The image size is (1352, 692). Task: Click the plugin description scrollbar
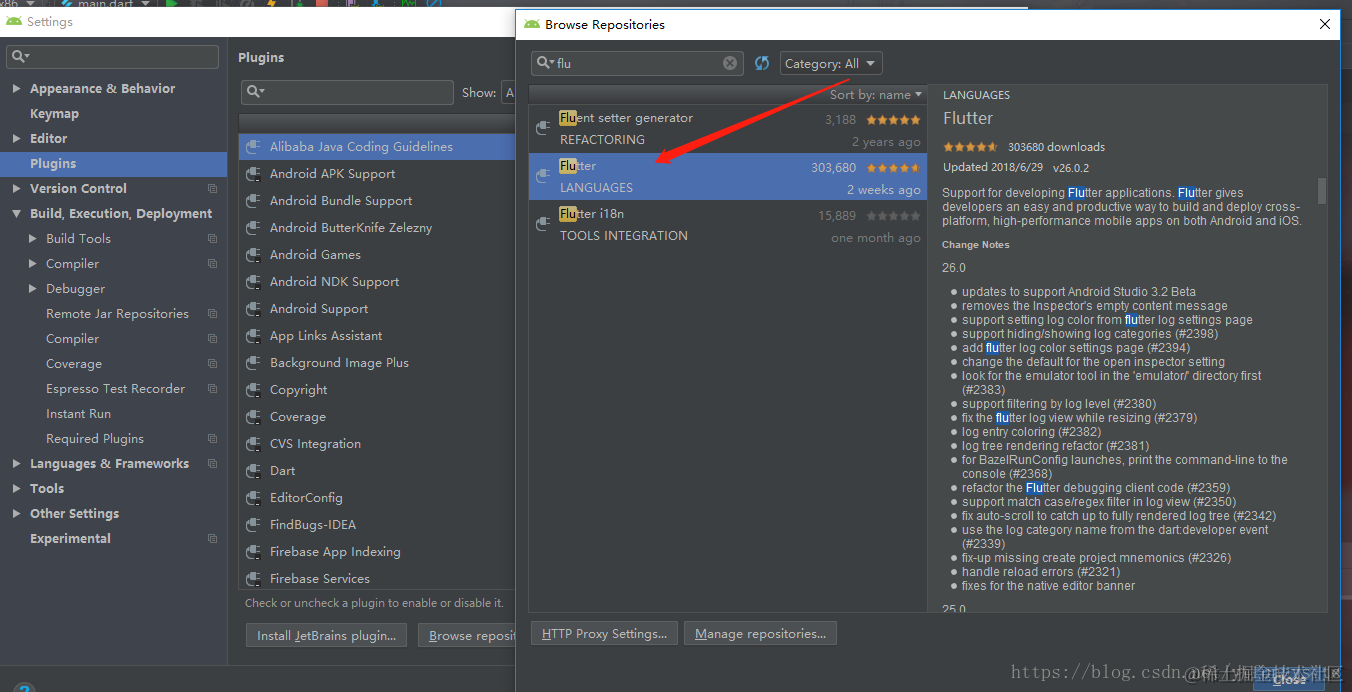tap(1322, 190)
